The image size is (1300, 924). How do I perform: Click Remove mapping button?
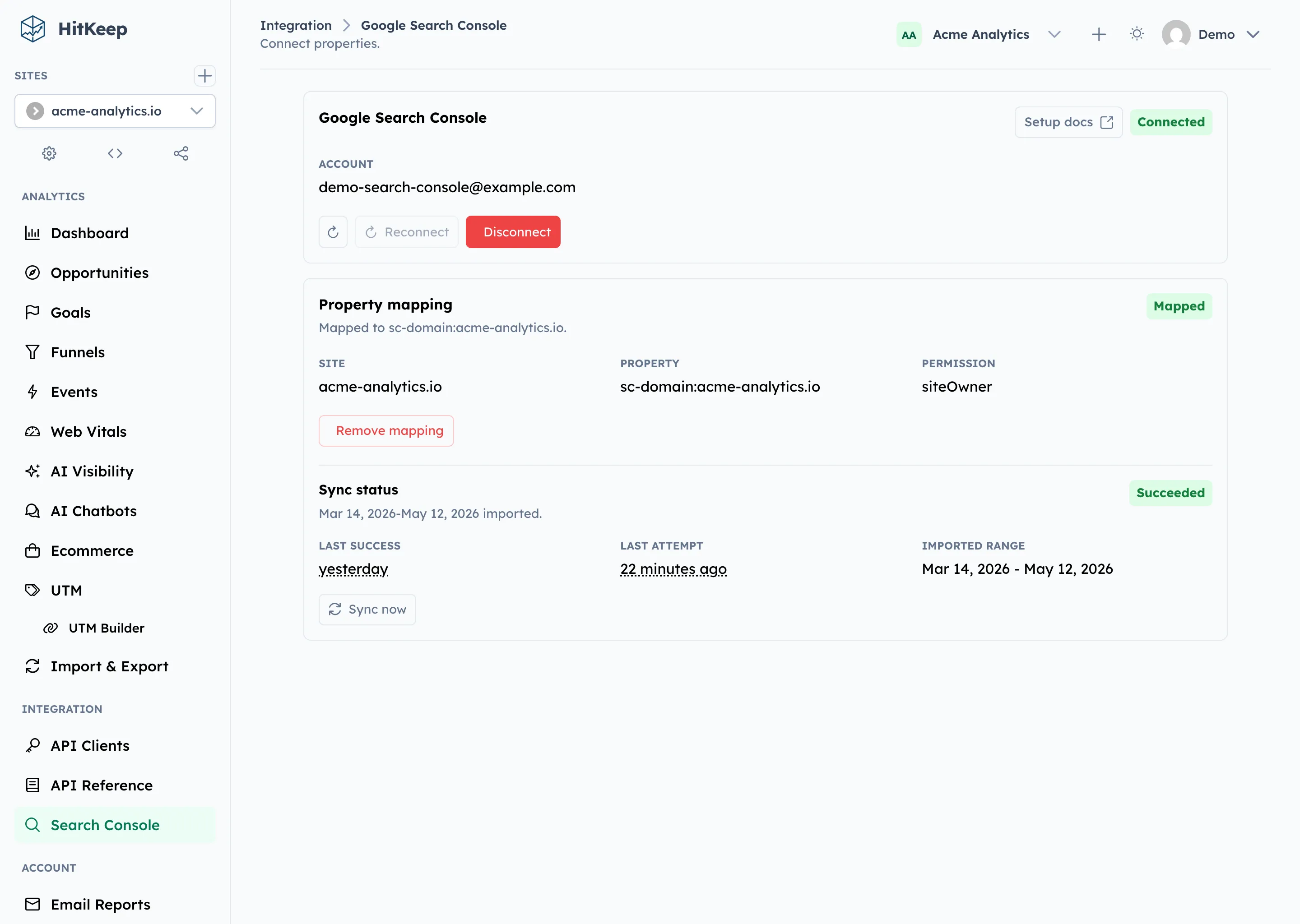386,431
